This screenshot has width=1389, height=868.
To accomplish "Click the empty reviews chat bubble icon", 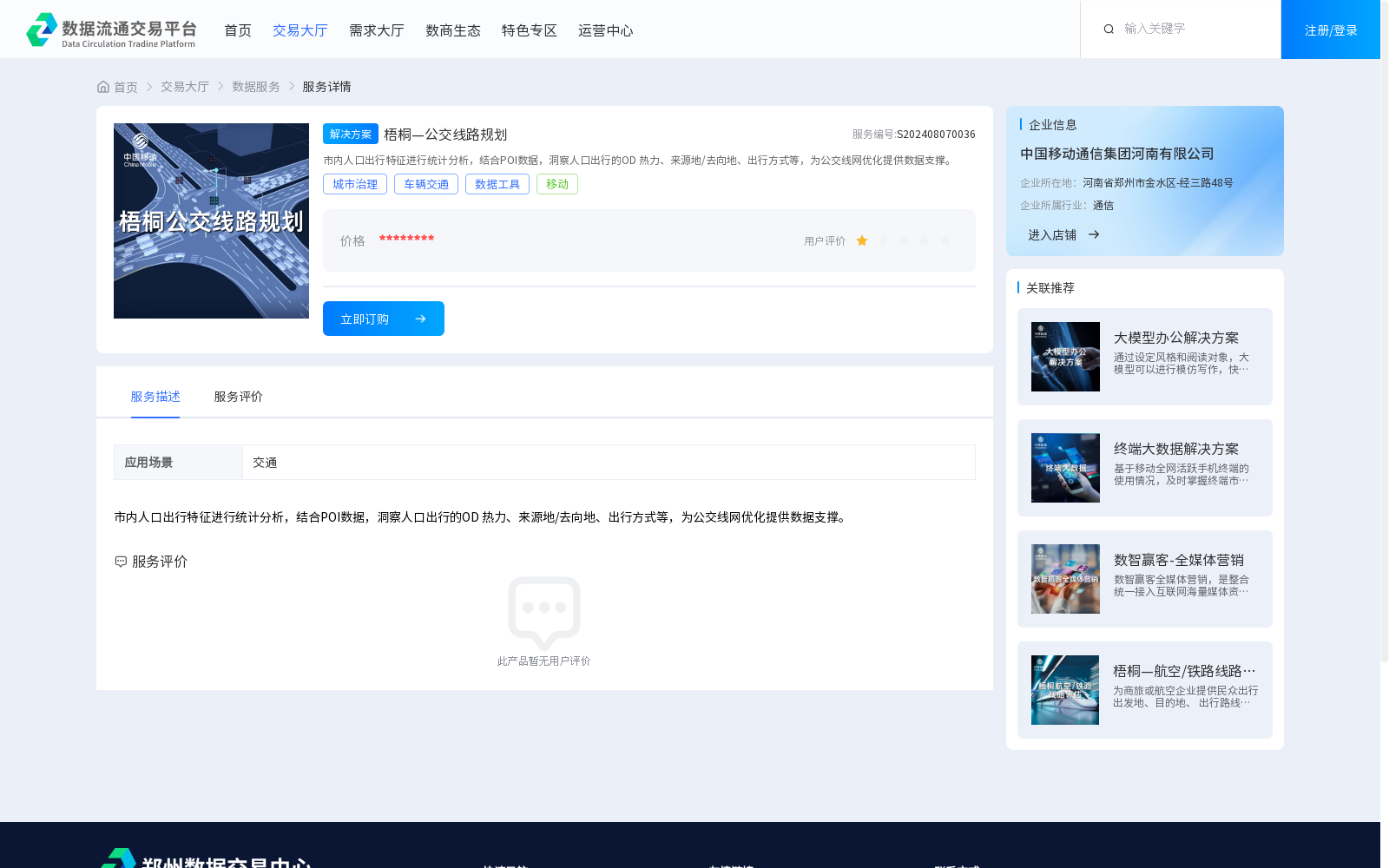I will 544,613.
